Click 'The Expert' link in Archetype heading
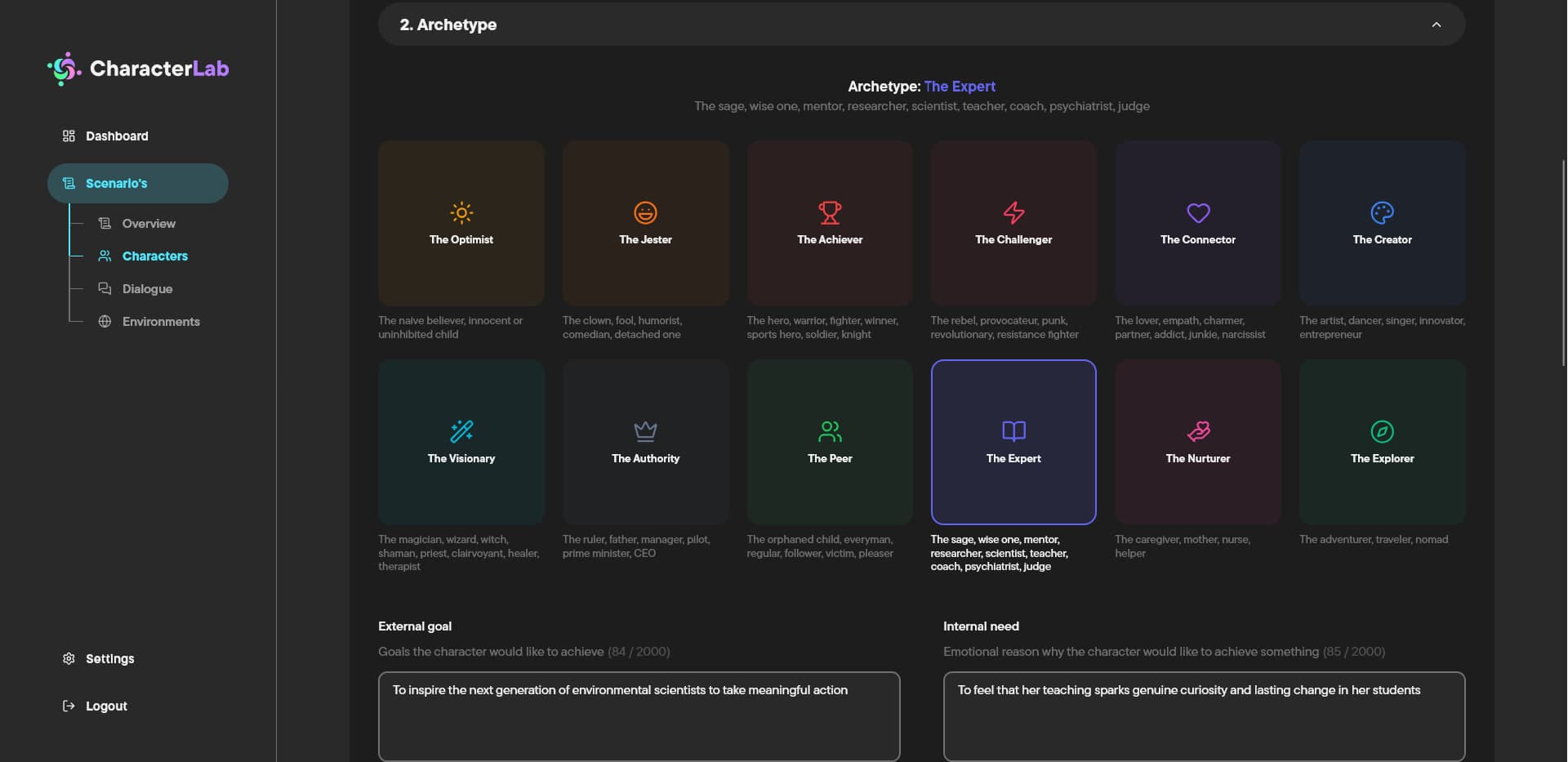This screenshot has width=1568, height=762. (x=960, y=86)
